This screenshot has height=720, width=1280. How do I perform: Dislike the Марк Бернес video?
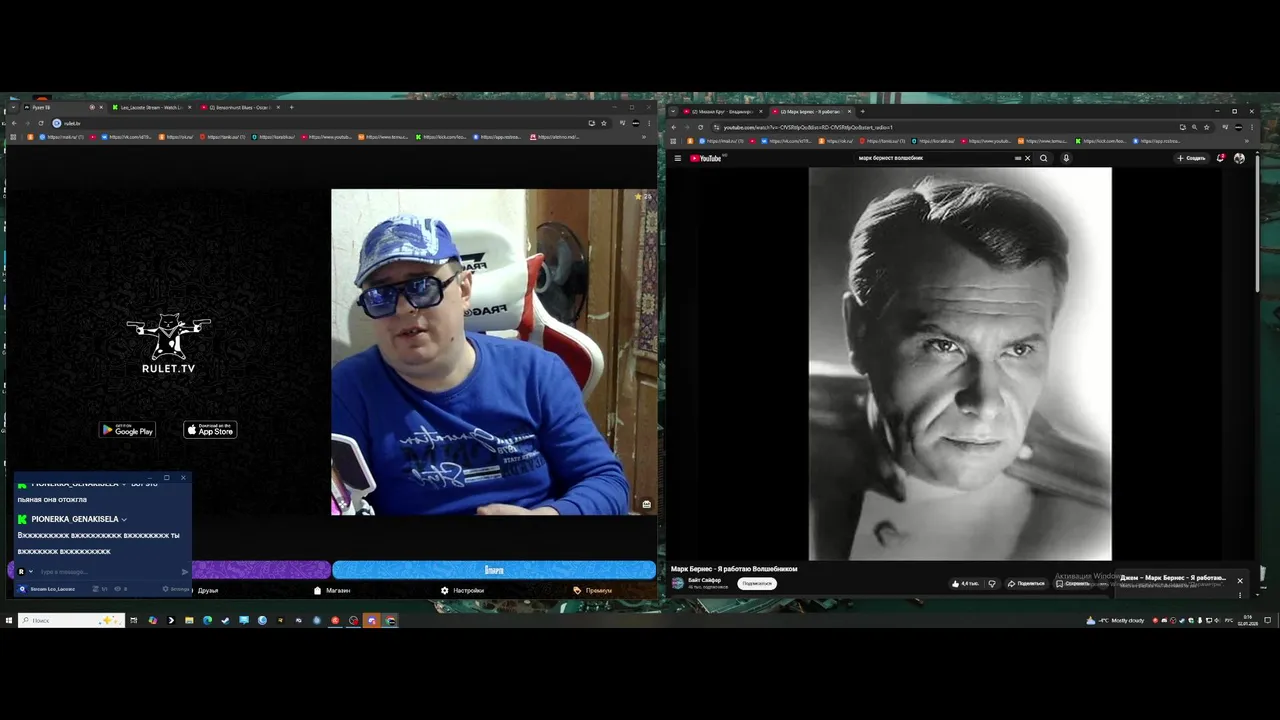pos(992,583)
